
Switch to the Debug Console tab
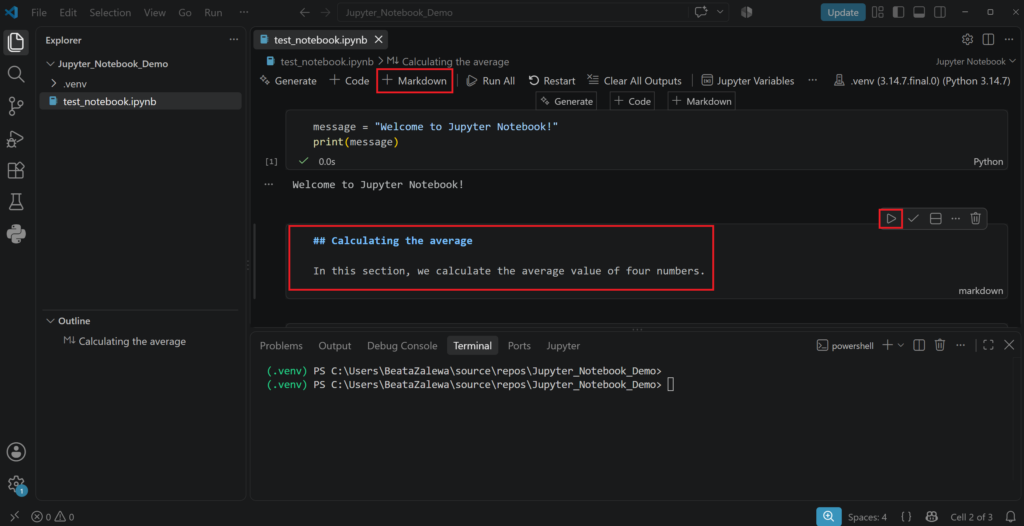click(x=402, y=346)
